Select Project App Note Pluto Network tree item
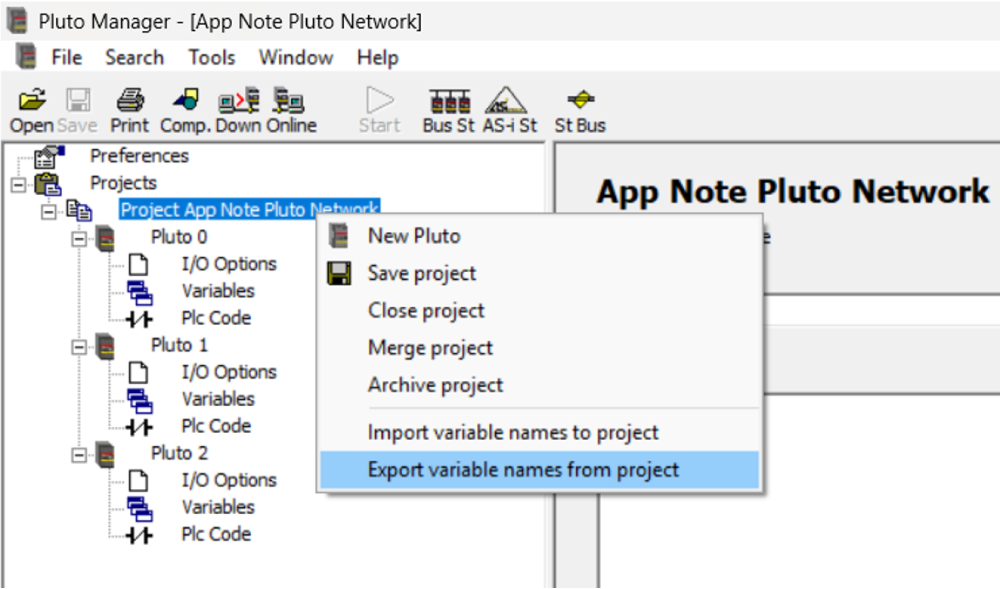Screen dimensions: 1000x589 pyautogui.click(x=249, y=210)
